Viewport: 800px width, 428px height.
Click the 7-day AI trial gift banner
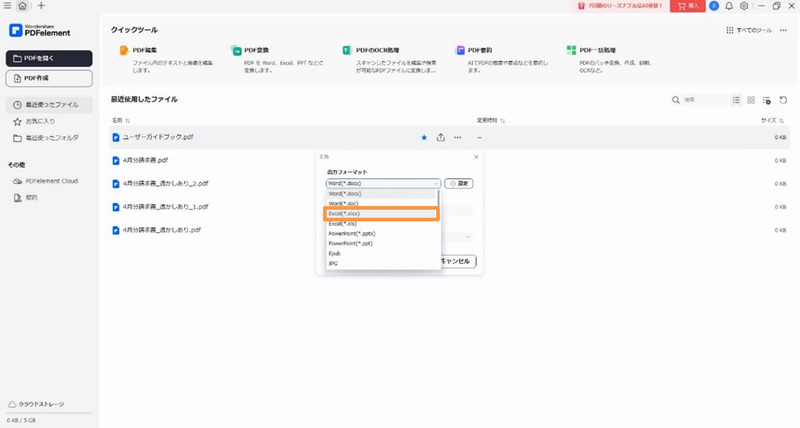(620, 6)
